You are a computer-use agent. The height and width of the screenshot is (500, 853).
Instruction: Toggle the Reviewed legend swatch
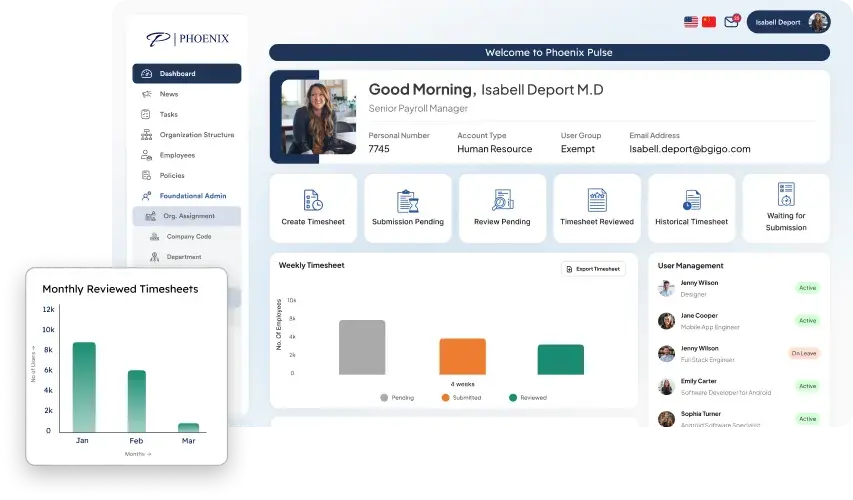[512, 398]
